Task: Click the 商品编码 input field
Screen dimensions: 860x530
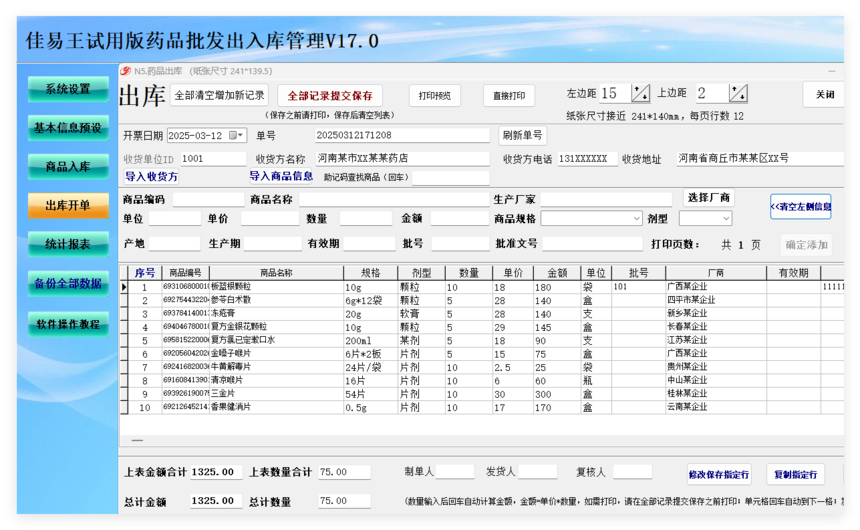Action: click(x=208, y=200)
